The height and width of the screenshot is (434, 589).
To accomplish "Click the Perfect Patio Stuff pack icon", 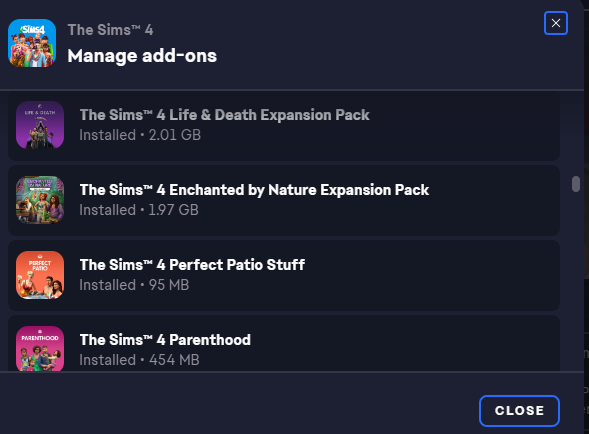I will pyautogui.click(x=40, y=275).
